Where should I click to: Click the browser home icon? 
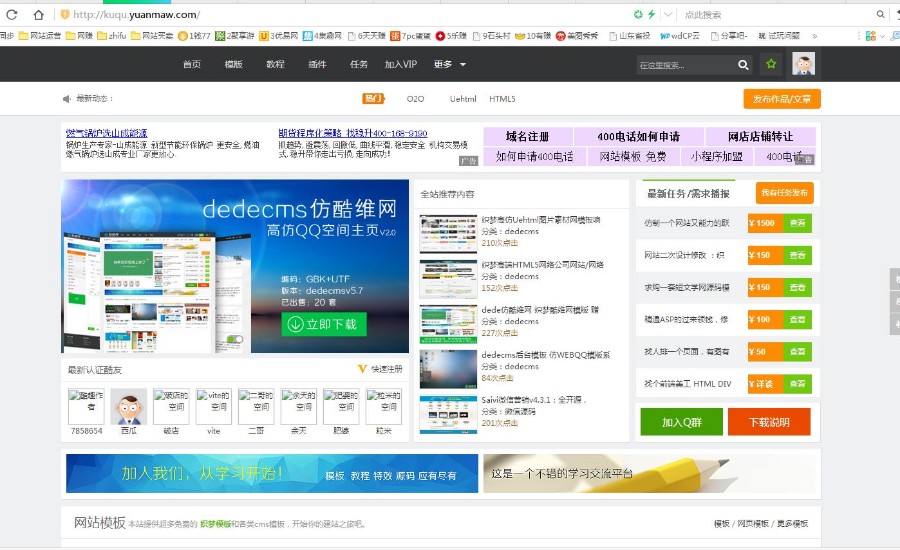(37, 15)
